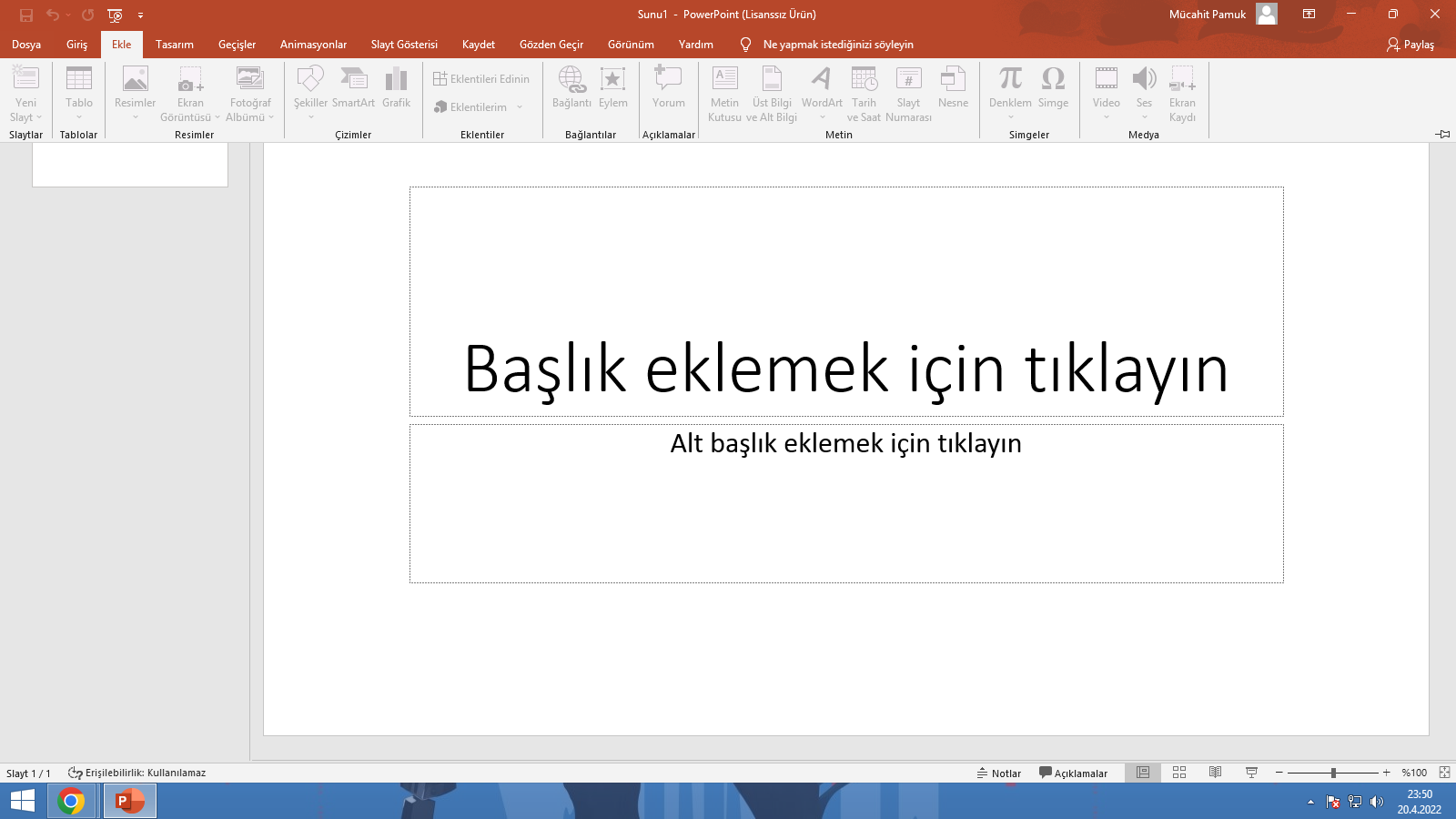Click the SmartArt icon
Viewport: 1456px width, 819px height.
pyautogui.click(x=353, y=80)
